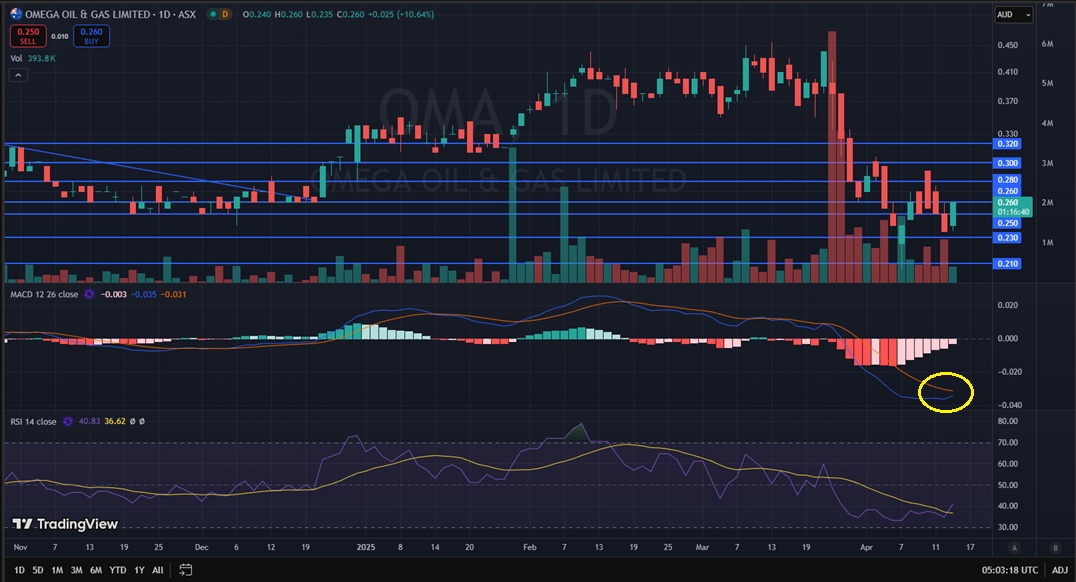This screenshot has height=582, width=1076.
Task: Click the 5M volume axis label
Action: 1047,83
